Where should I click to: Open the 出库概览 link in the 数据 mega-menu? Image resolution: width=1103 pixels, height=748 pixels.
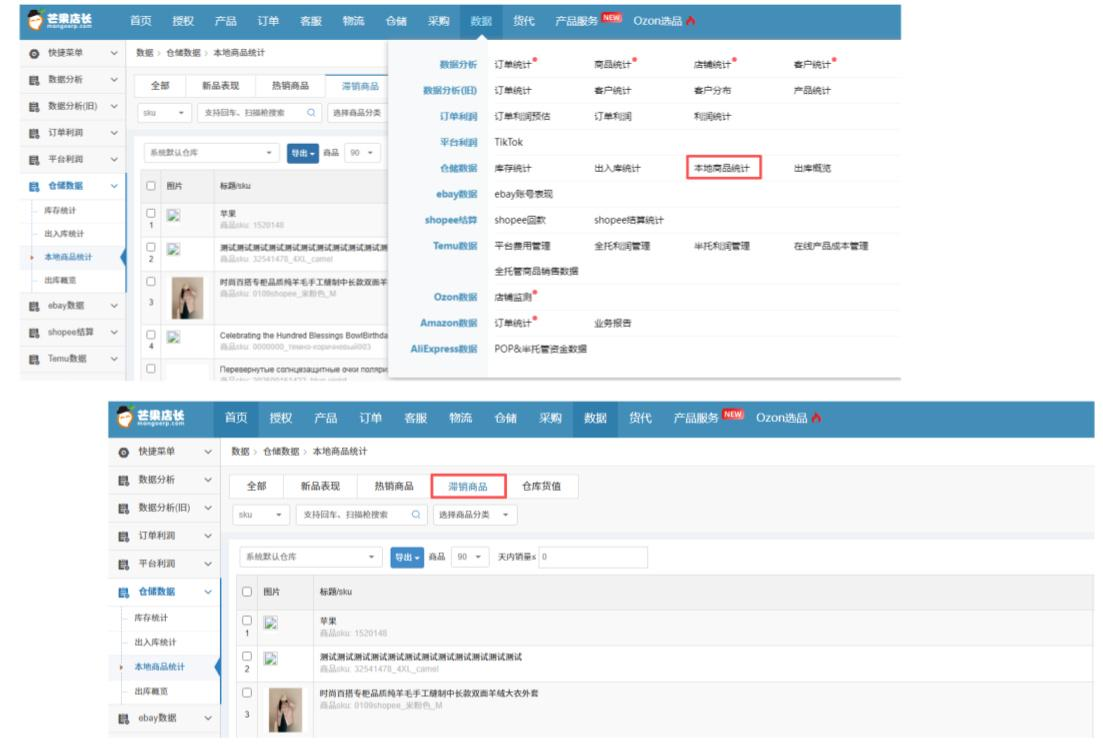click(x=812, y=168)
